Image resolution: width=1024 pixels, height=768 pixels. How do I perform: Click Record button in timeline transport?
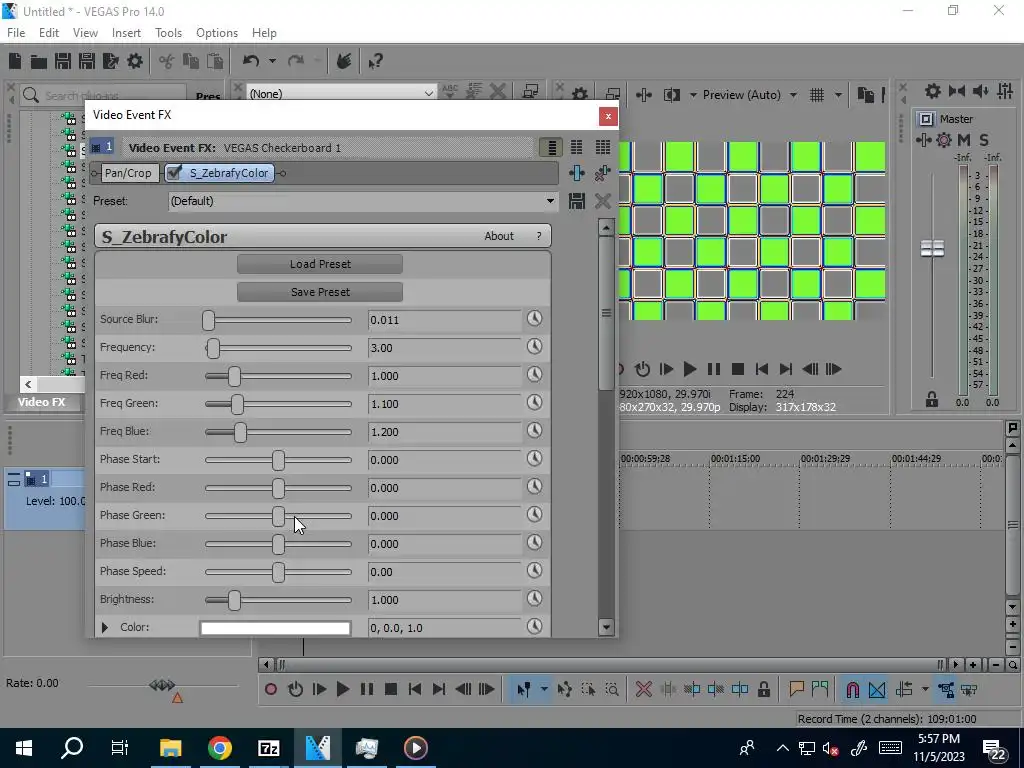271,689
